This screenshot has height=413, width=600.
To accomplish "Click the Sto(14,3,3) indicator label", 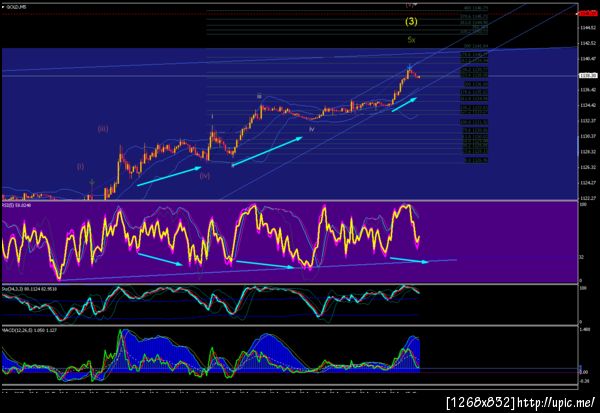I will [x=29, y=289].
